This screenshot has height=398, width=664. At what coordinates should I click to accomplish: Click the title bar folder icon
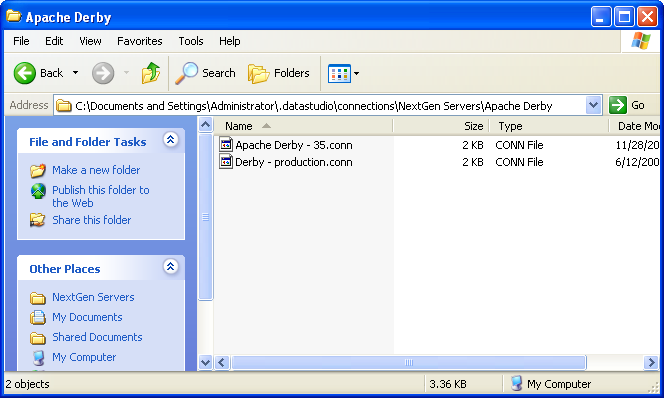14,16
